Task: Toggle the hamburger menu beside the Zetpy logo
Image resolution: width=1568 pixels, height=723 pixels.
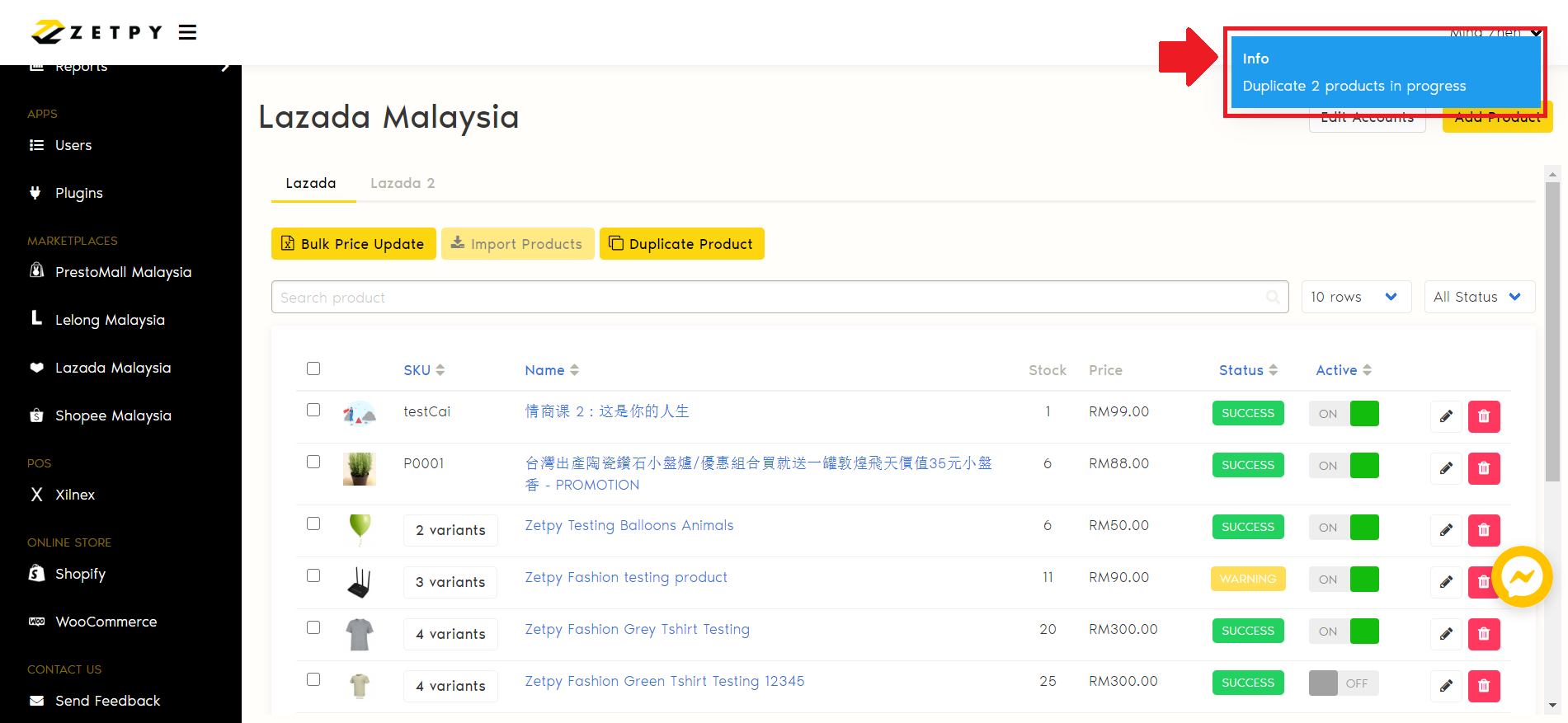Action: click(187, 32)
